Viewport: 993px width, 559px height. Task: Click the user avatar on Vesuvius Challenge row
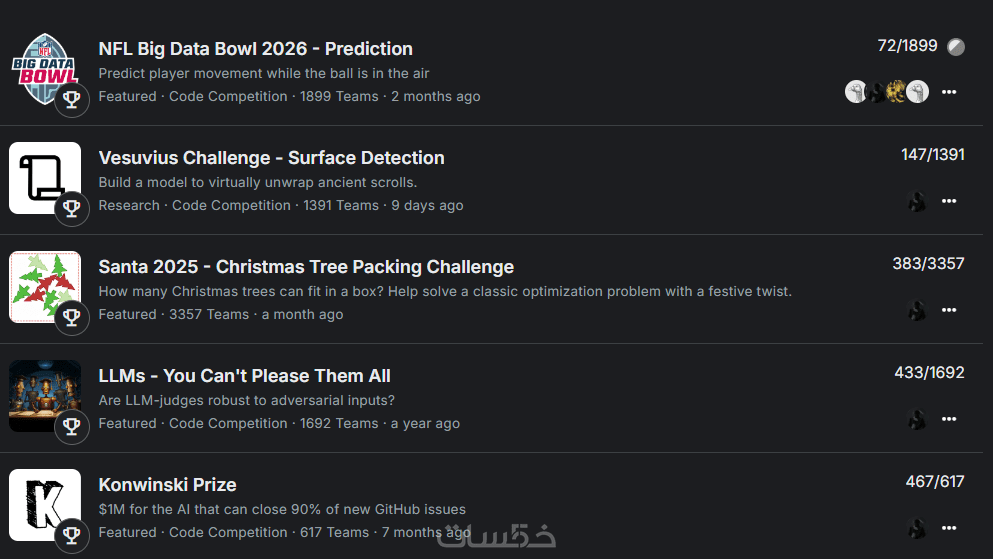pos(916,202)
